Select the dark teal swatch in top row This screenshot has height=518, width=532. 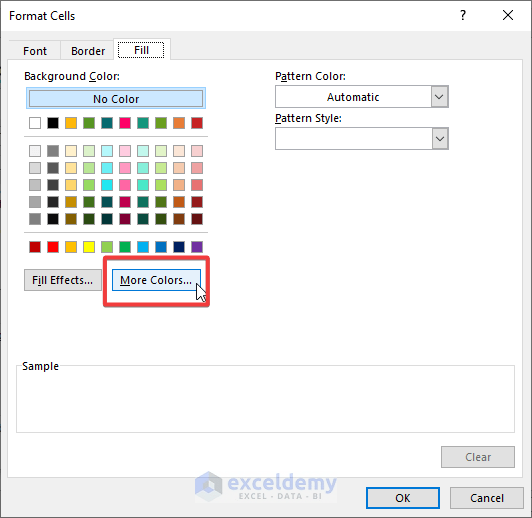(x=107, y=123)
